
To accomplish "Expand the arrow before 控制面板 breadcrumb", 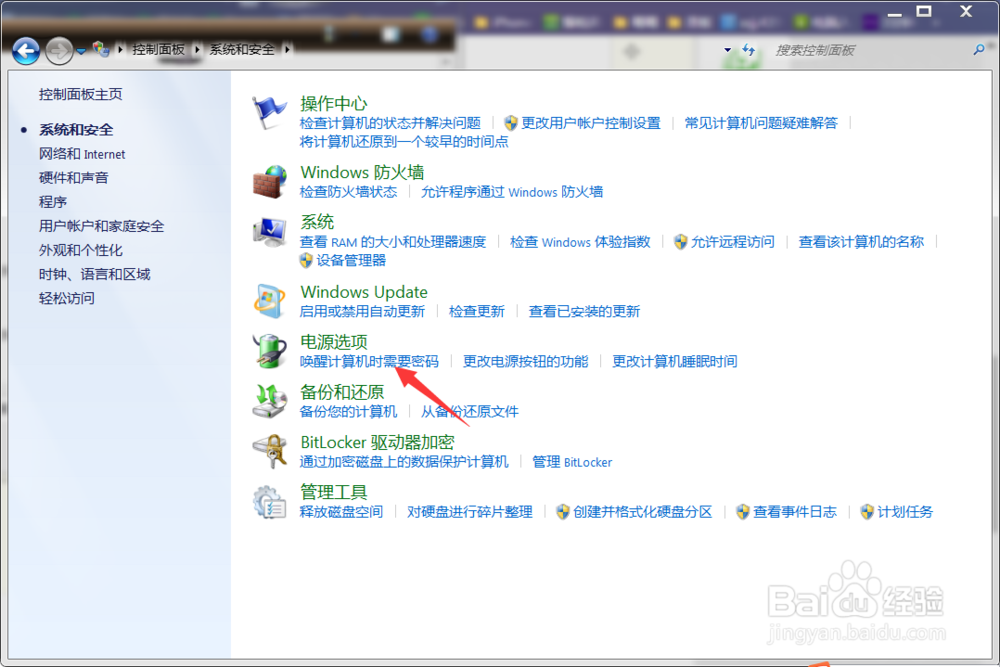I will pos(120,49).
